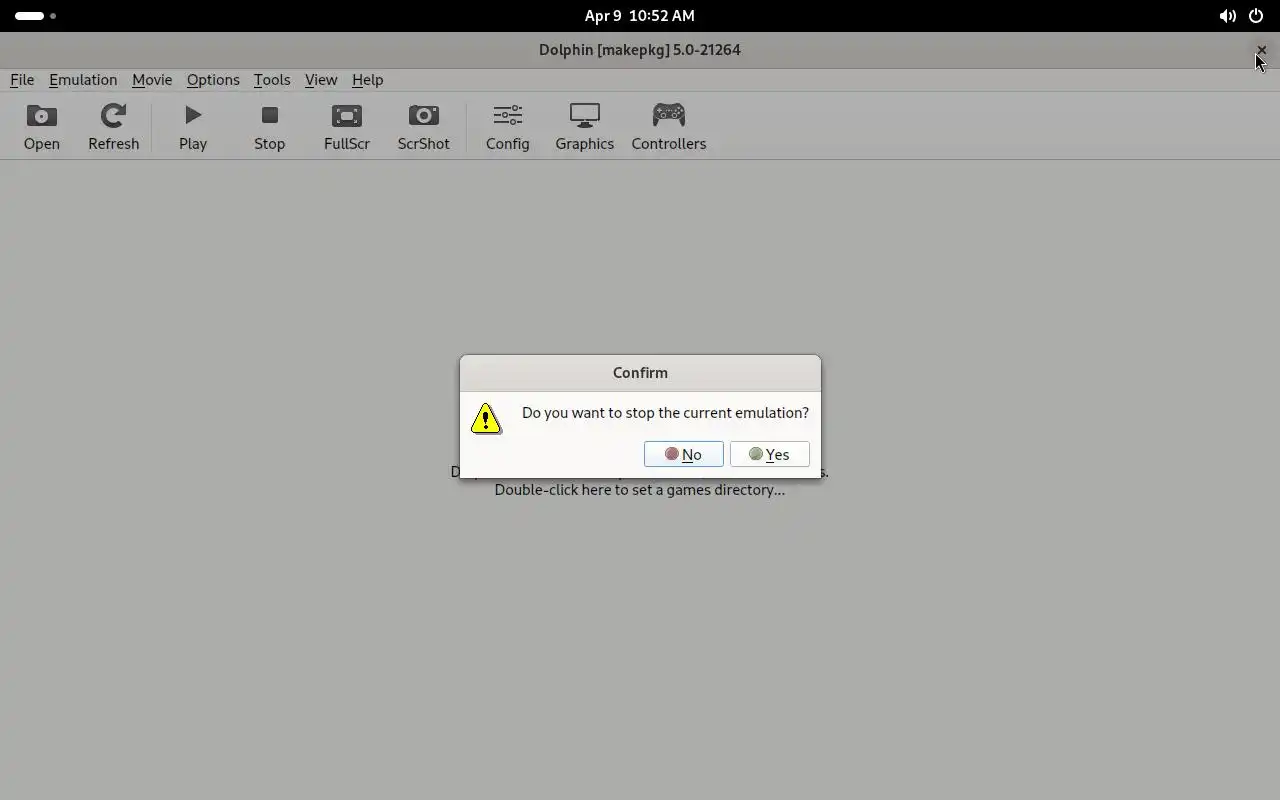Click the yellow warning icon in the dialog

coord(486,418)
